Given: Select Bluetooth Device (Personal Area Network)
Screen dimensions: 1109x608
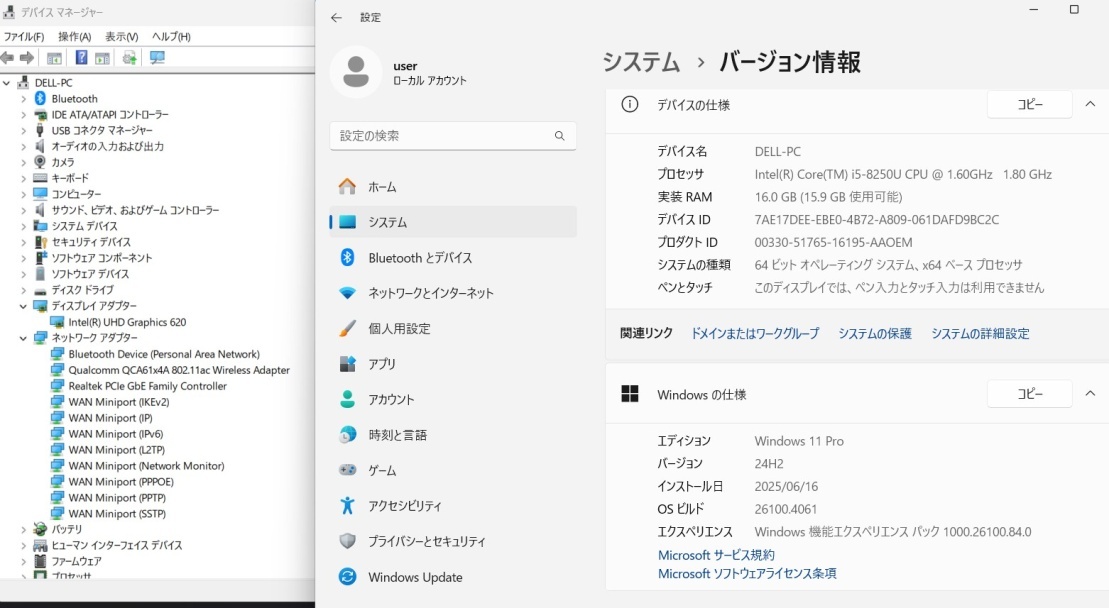Looking at the screenshot, I should point(164,354).
